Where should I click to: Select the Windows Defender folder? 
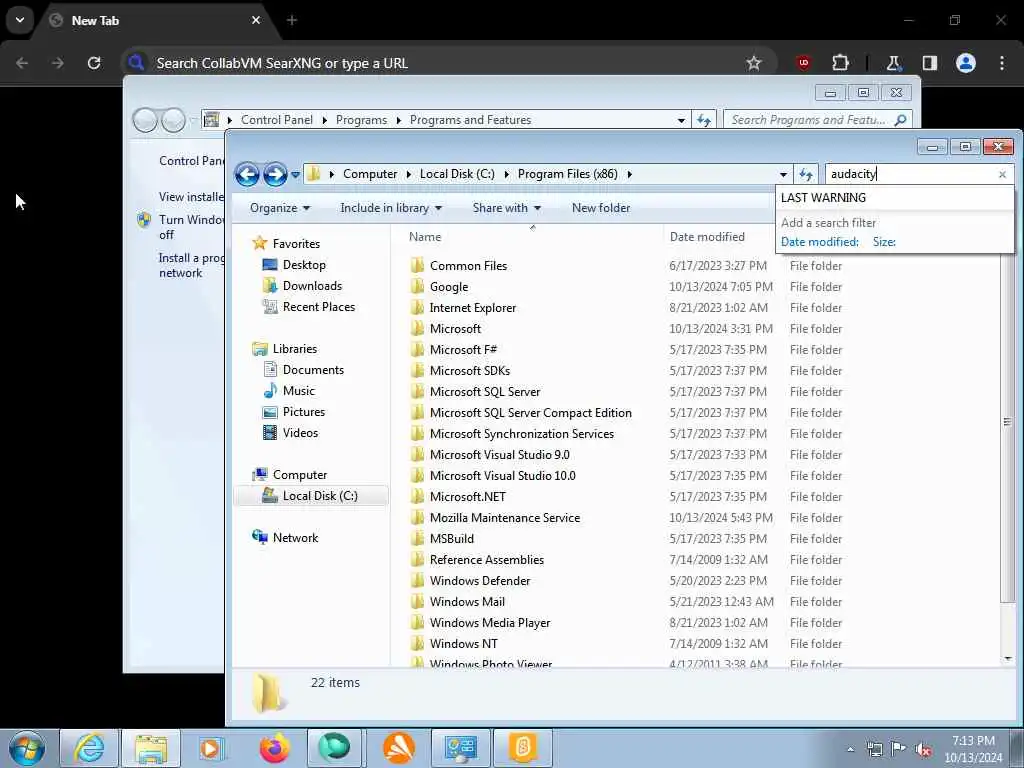(x=480, y=581)
